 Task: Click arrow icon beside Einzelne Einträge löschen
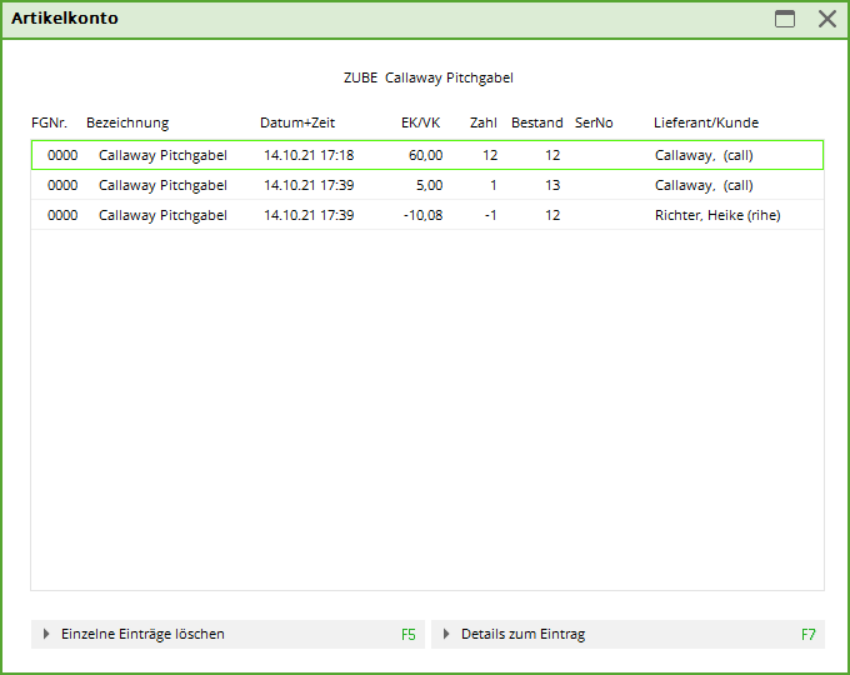pyautogui.click(x=47, y=634)
